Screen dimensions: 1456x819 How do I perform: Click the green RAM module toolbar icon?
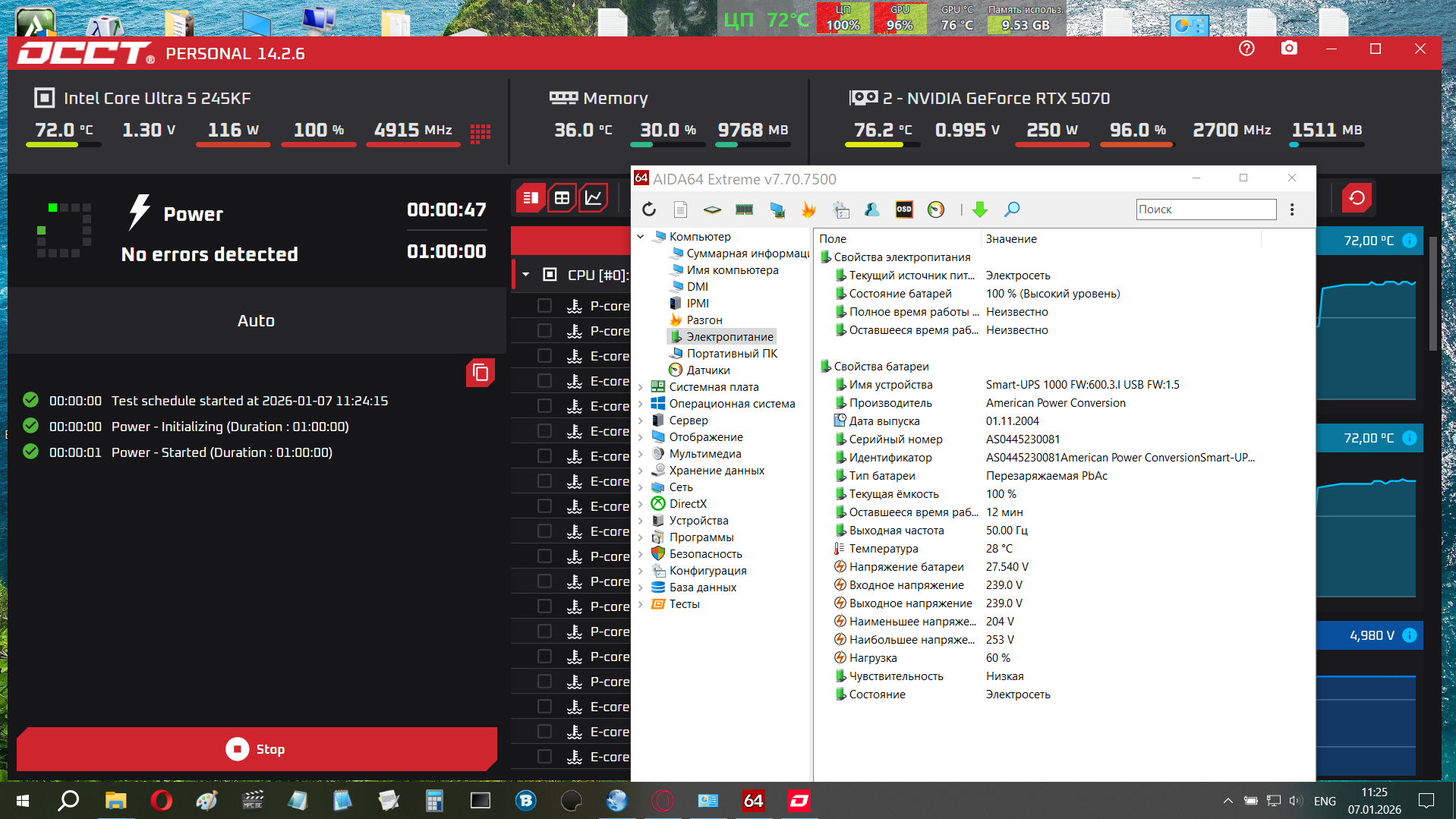(744, 209)
